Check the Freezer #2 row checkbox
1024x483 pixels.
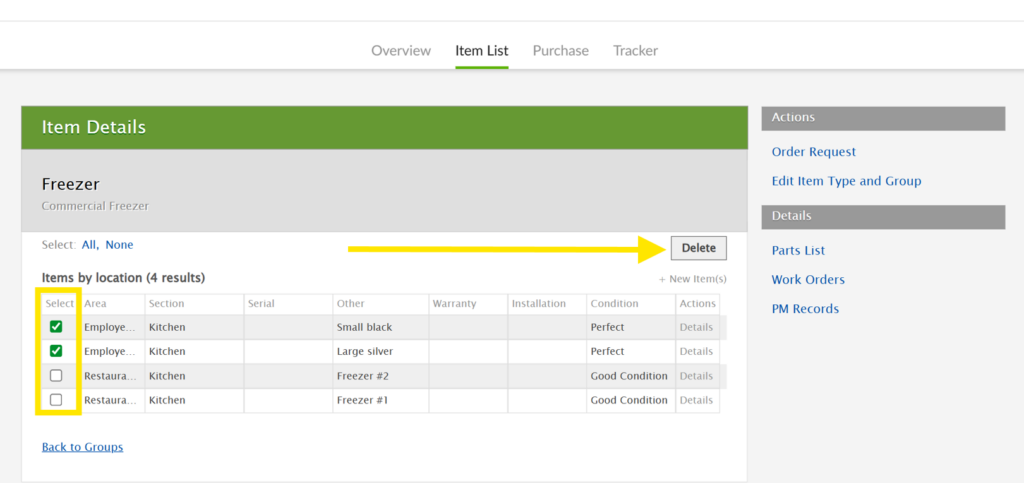pyautogui.click(x=56, y=376)
